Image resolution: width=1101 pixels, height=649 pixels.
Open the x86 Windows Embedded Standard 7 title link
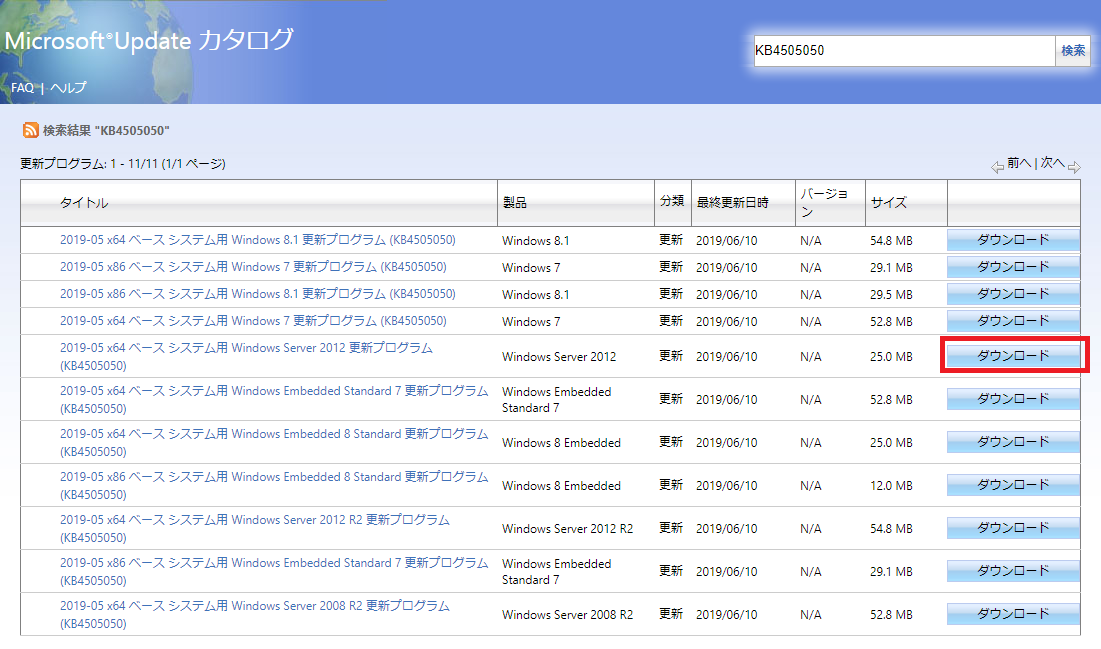(x=274, y=572)
